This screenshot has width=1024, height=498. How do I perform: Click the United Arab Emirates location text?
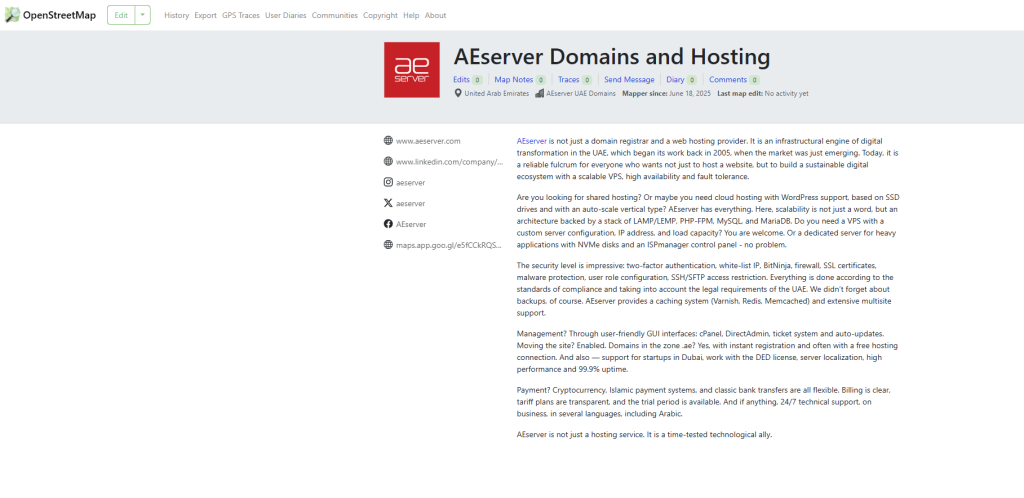coord(496,93)
